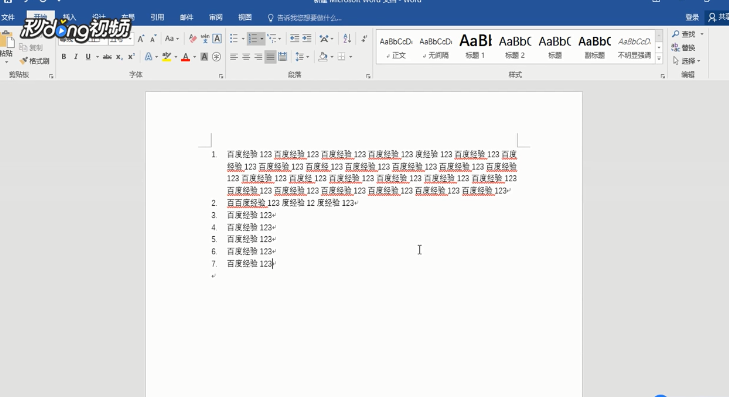The height and width of the screenshot is (397, 729).
Task: Toggle subscript formatting
Action: tap(119, 57)
